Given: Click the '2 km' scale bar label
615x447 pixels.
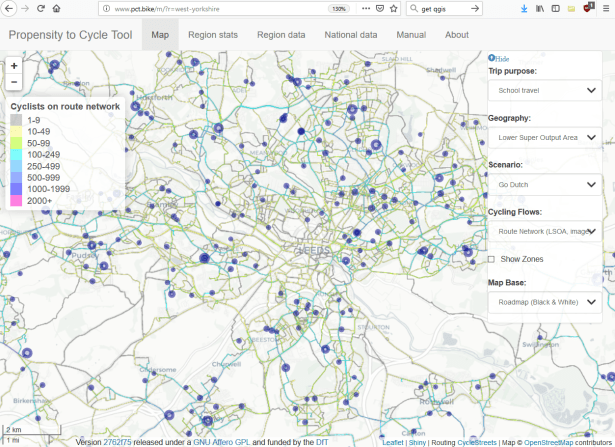Looking at the screenshot, I should point(14,430).
